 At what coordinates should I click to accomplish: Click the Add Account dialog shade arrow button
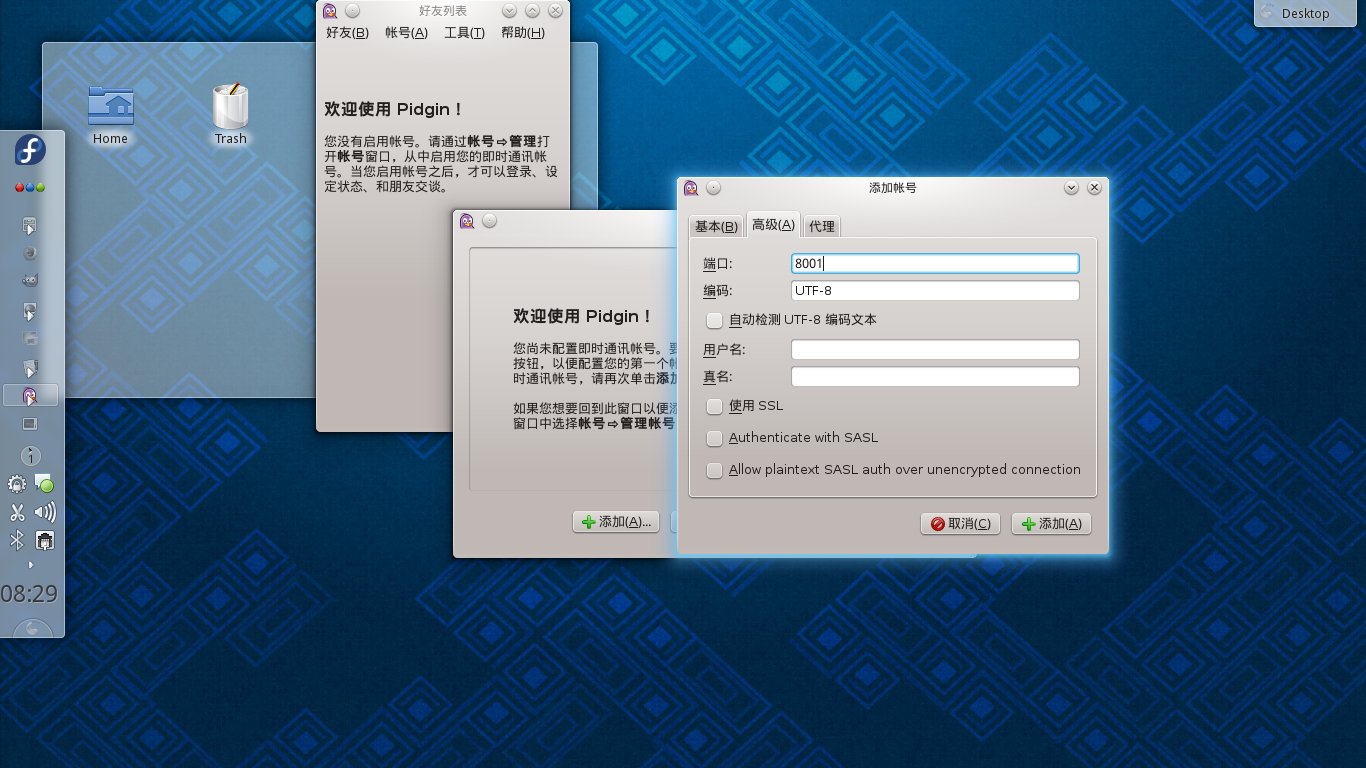1072,187
